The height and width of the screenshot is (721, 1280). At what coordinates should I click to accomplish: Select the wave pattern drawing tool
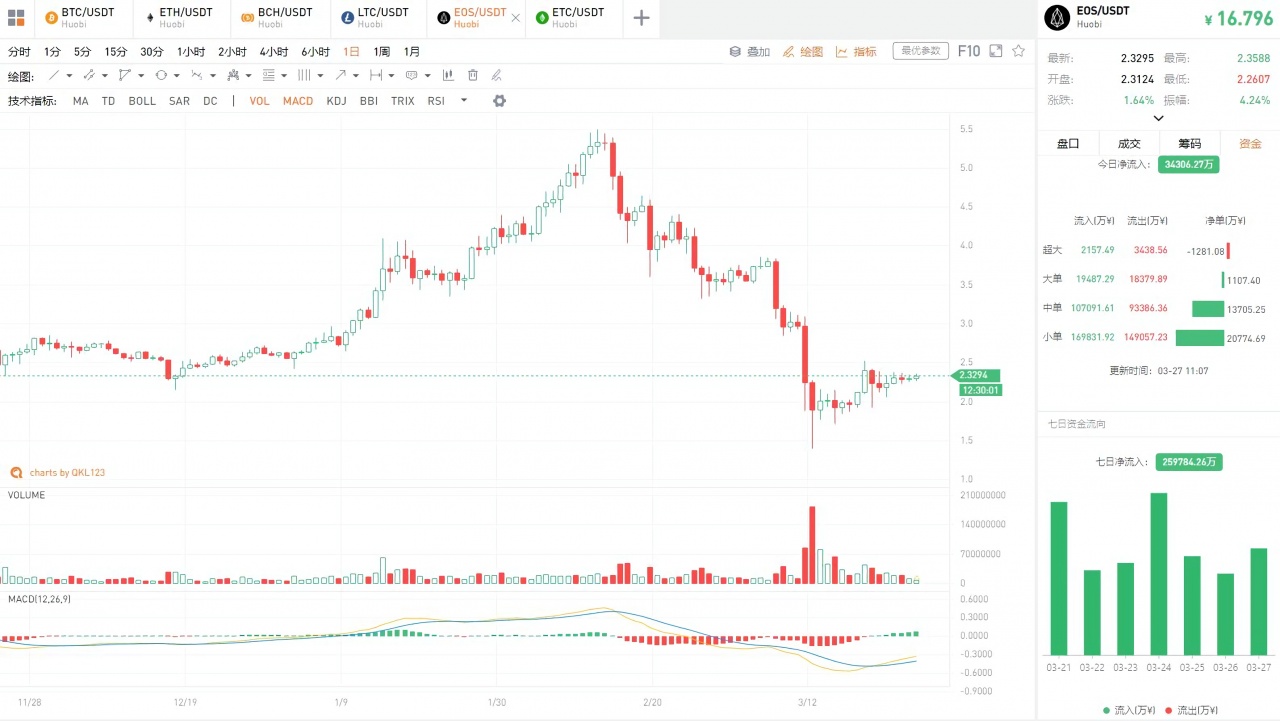(197, 75)
